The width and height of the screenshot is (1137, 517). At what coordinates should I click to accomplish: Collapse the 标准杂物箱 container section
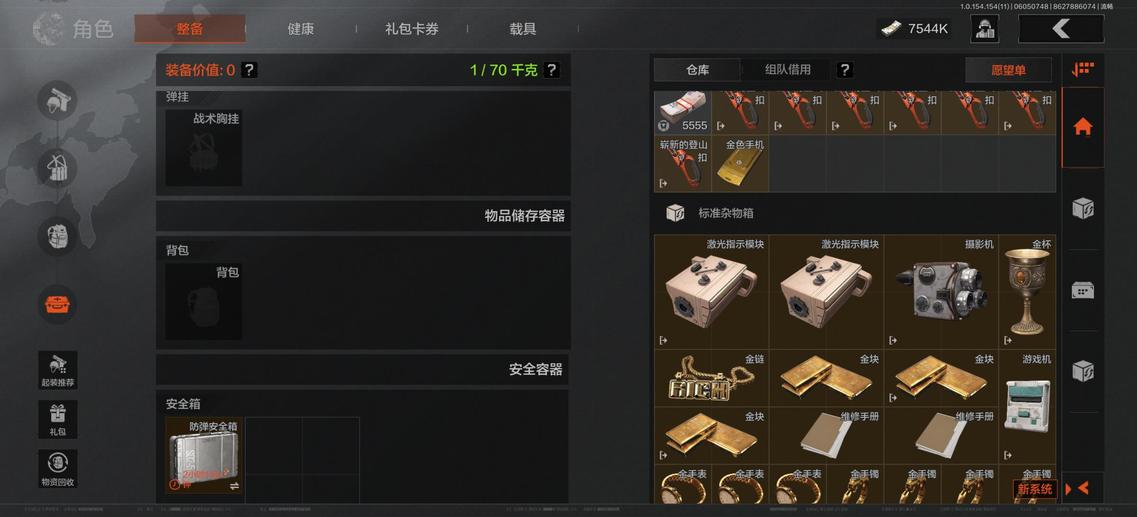pos(675,213)
